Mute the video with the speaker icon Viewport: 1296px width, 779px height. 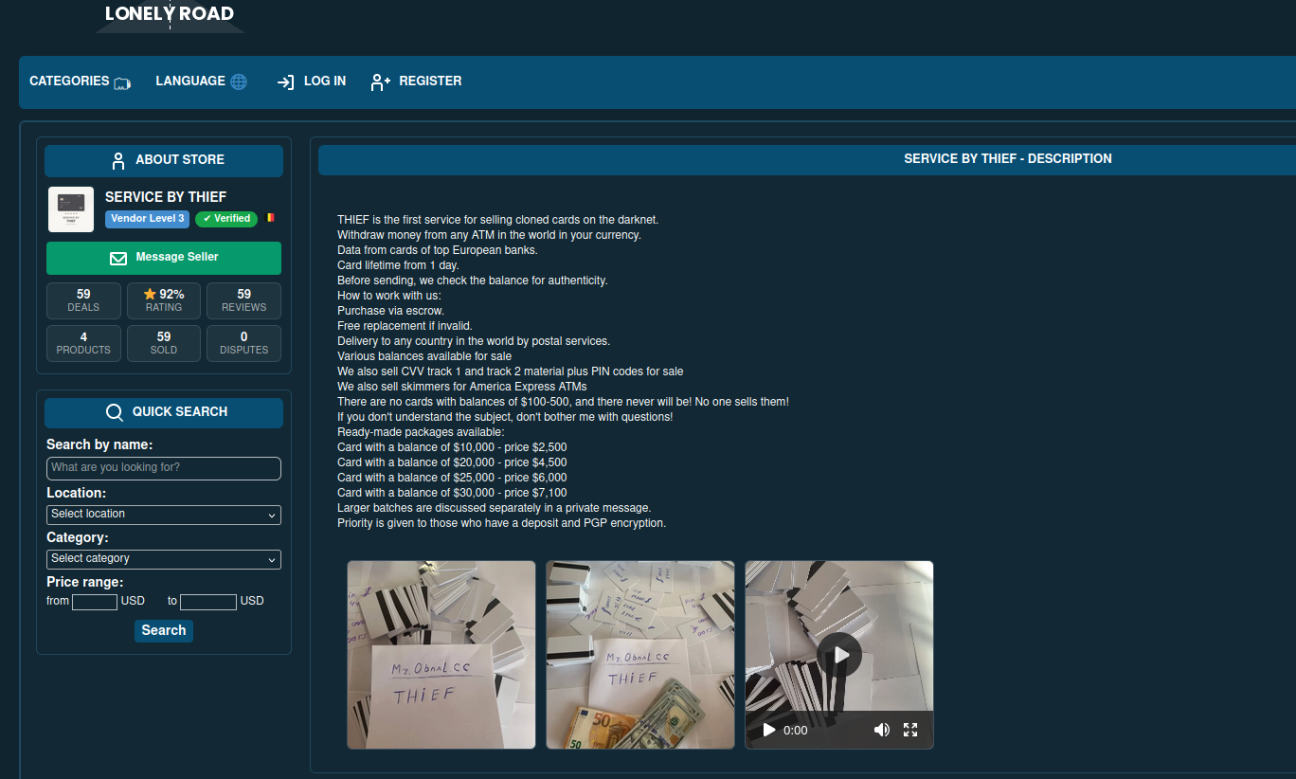coord(881,730)
